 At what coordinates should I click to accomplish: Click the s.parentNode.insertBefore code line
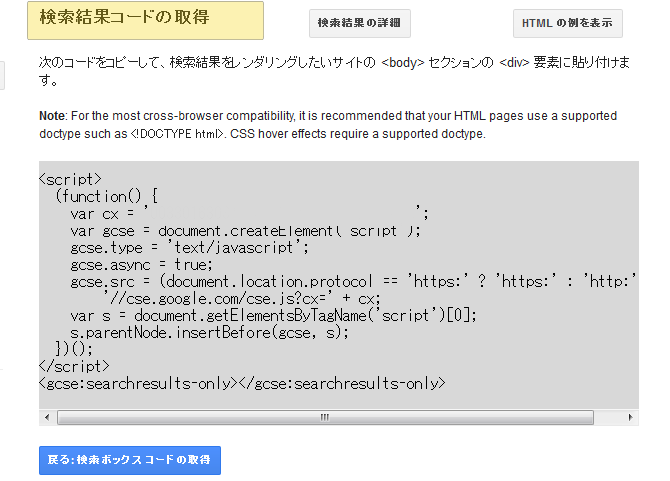pyautogui.click(x=209, y=332)
